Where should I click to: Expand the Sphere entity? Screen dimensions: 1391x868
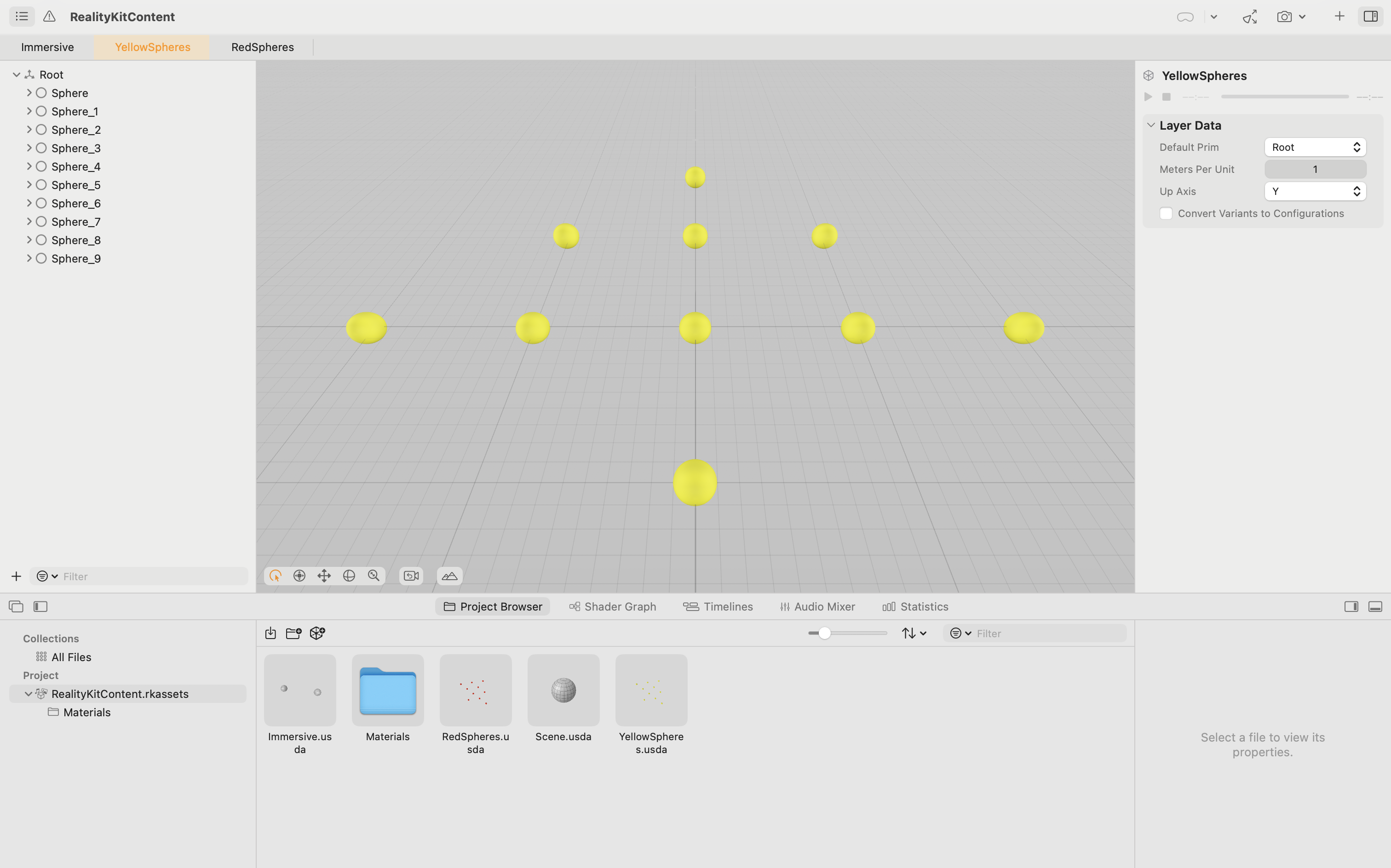[x=29, y=92]
